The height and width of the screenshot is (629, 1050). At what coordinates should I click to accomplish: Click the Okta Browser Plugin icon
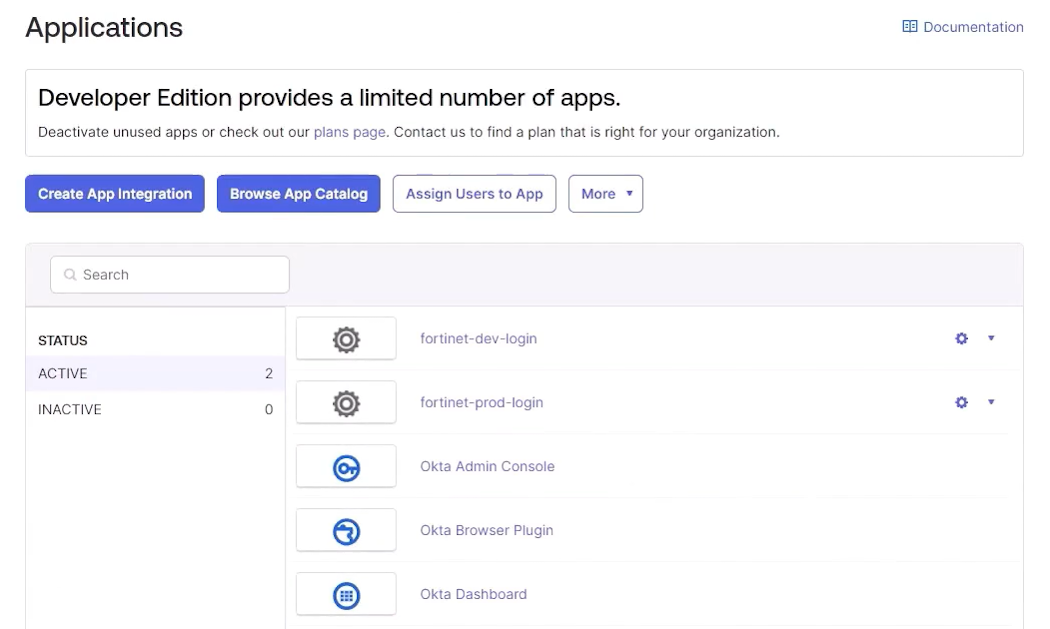coord(346,532)
